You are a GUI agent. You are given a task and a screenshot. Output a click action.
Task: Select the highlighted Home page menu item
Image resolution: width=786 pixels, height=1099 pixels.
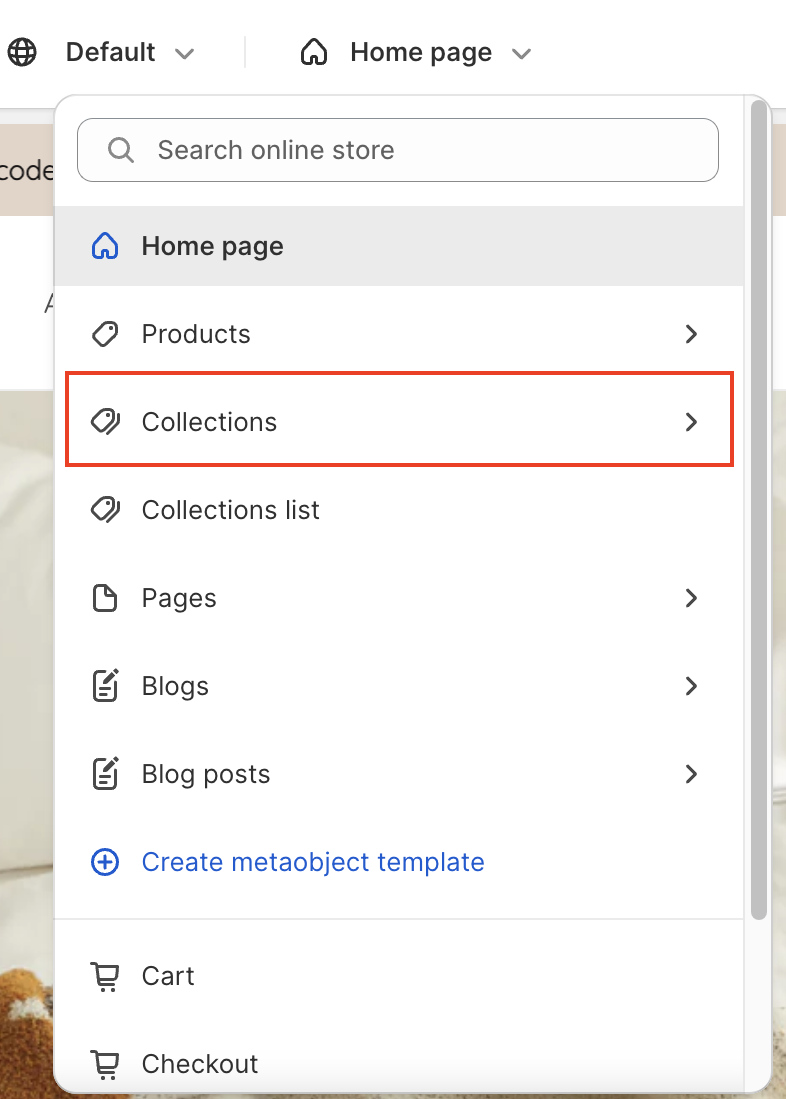click(398, 246)
